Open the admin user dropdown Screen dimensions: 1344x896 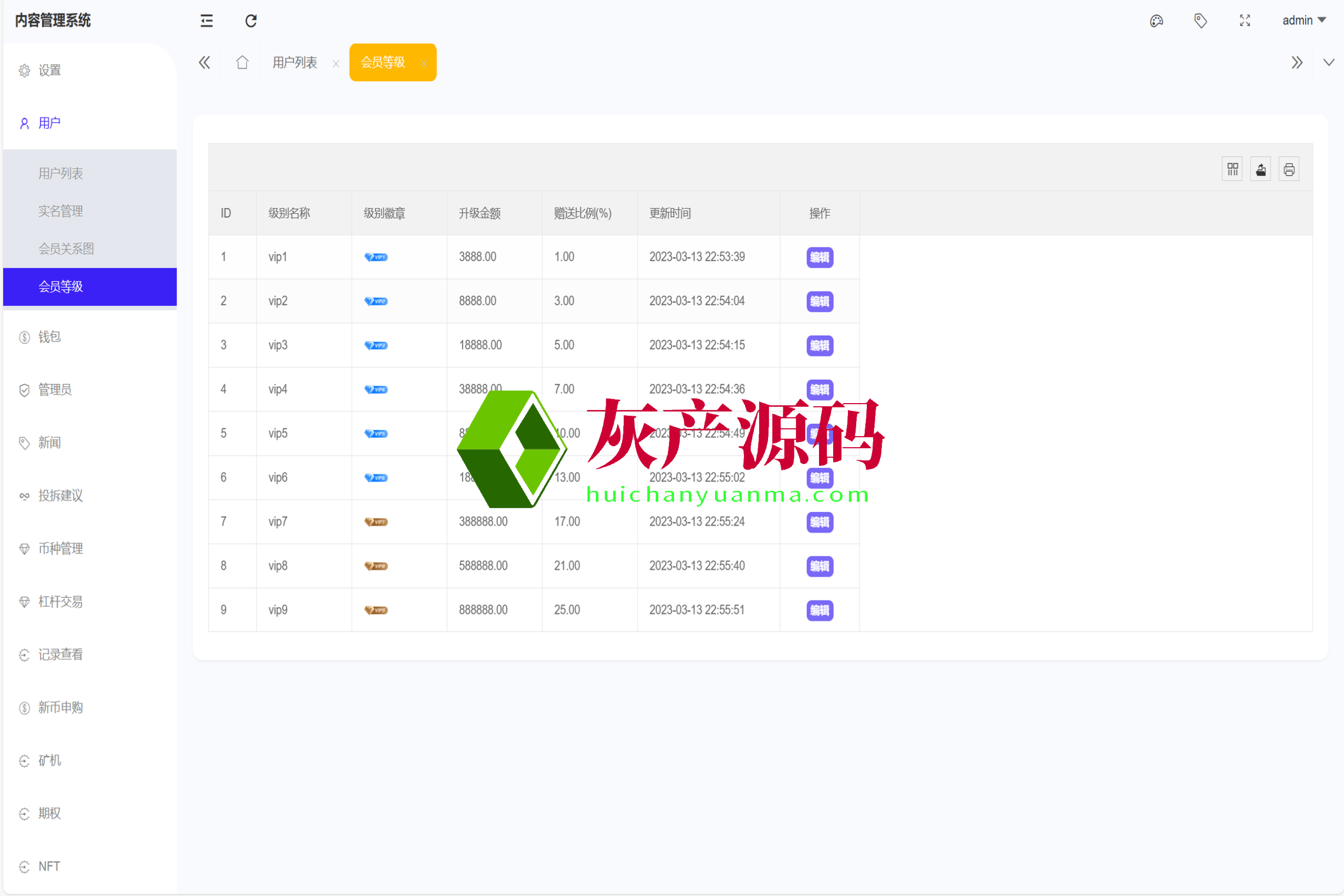click(1304, 20)
